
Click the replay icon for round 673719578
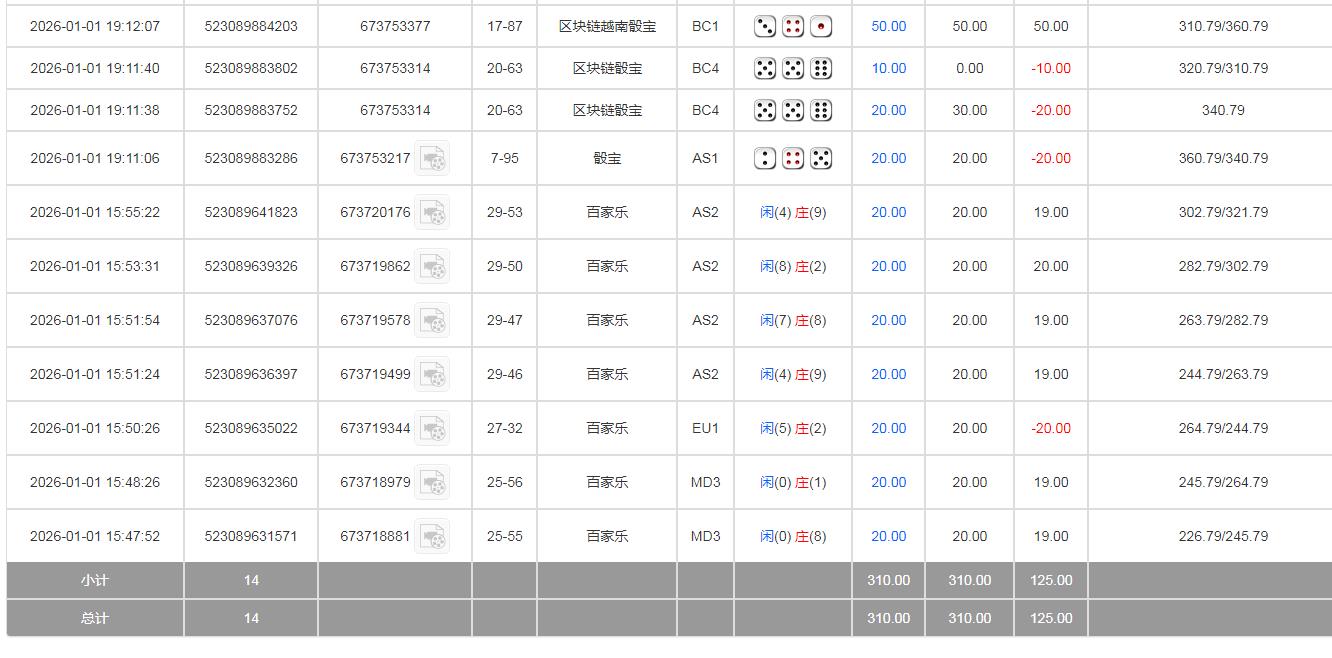point(432,320)
